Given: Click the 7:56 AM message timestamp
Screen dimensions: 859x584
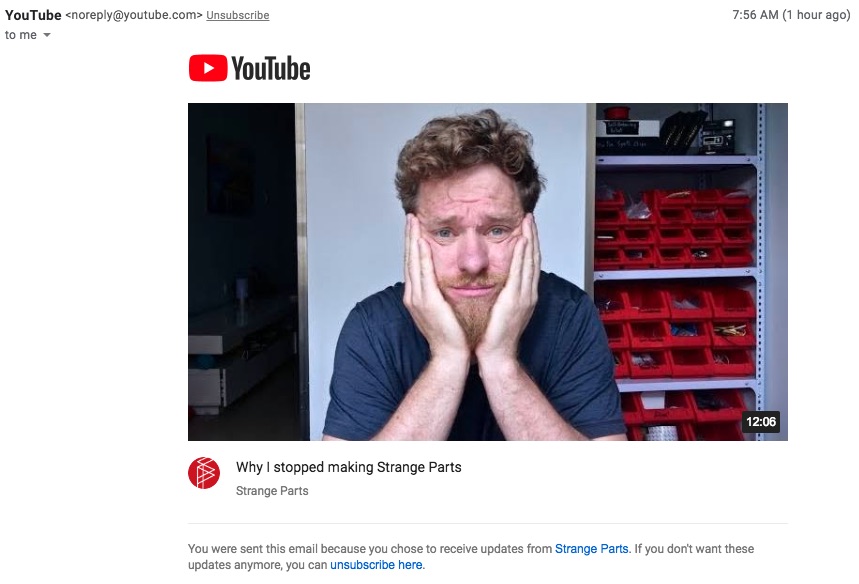Looking at the screenshot, I should [755, 15].
